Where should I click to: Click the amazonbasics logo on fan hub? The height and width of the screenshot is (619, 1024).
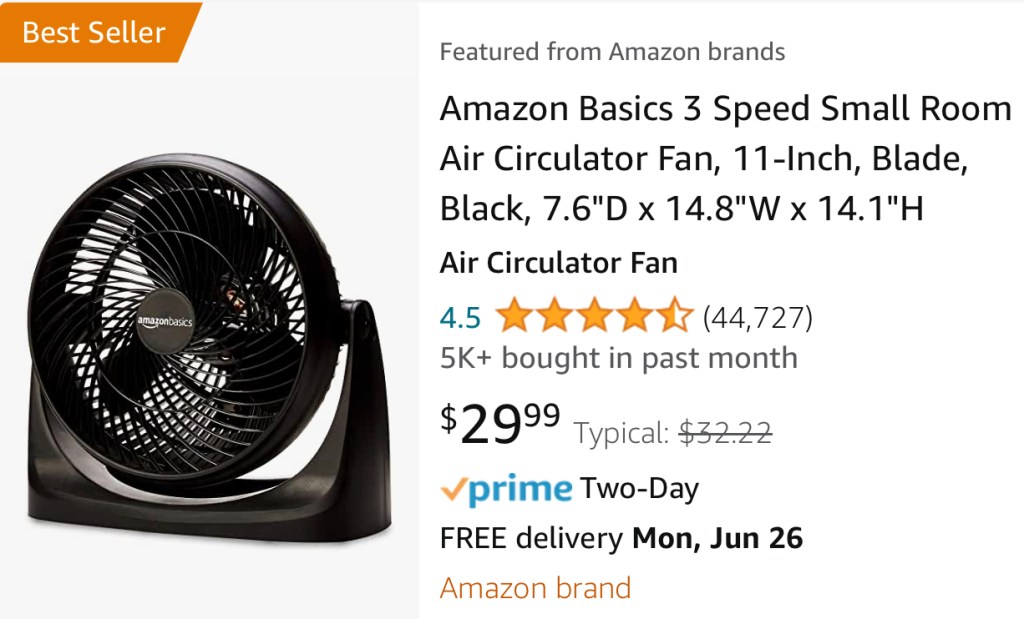tap(166, 320)
